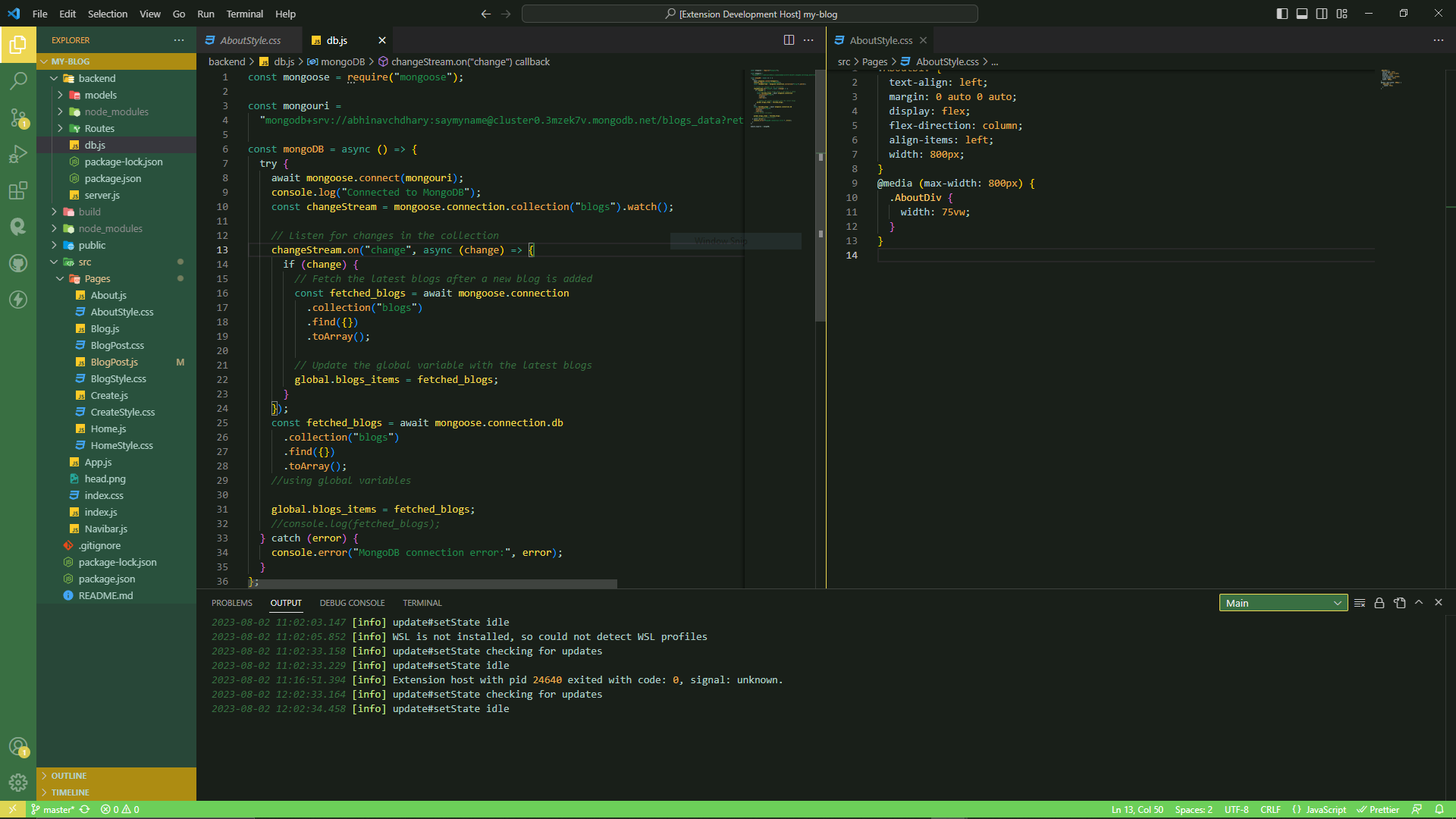Viewport: 1456px width, 819px height.
Task: Clear the output panel
Action: pos(1360,603)
